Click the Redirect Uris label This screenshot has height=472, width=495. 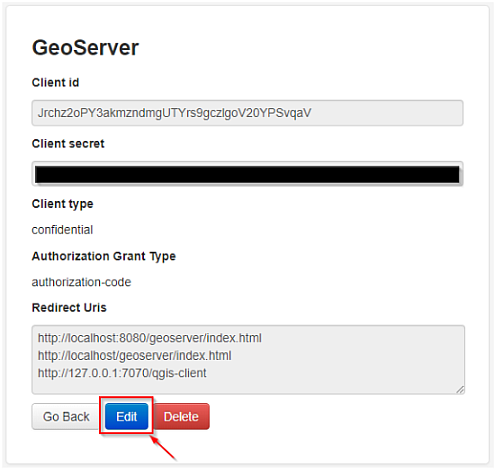pos(69,307)
